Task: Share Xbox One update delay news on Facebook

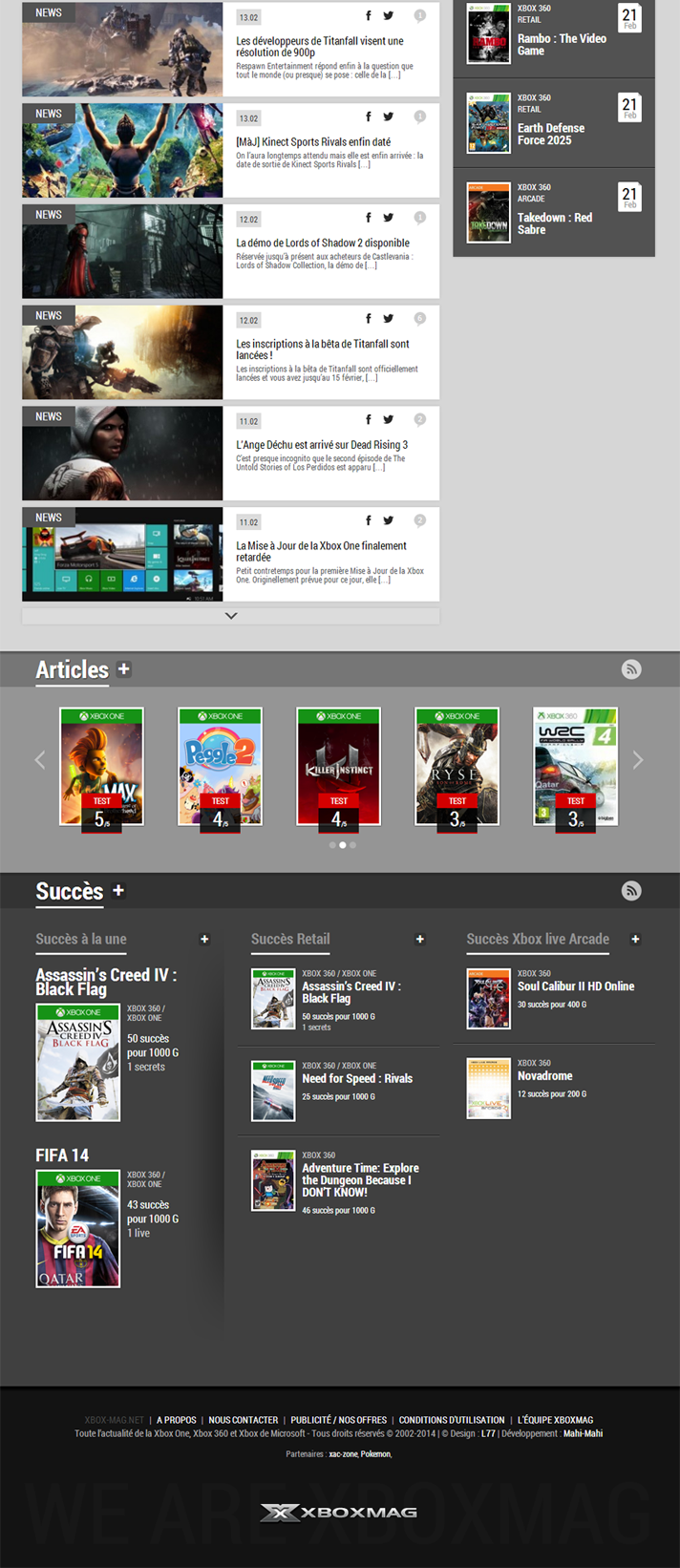Action: [x=369, y=520]
